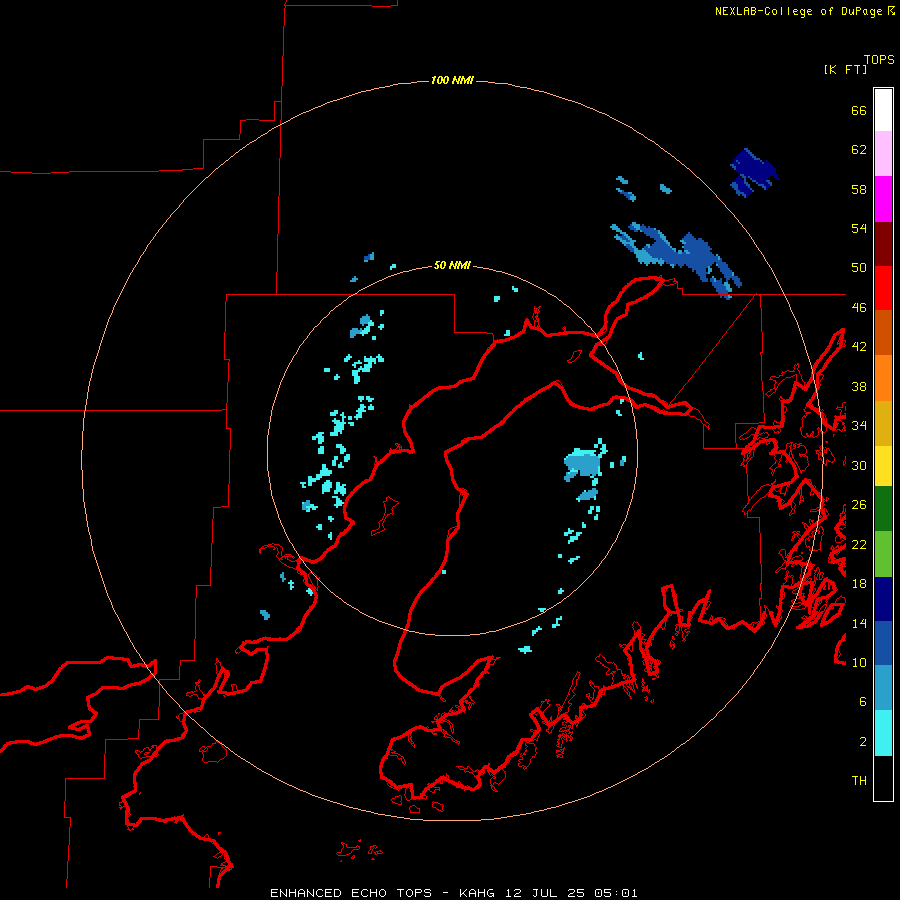Click the TOPS legend title
Viewport: 900px width, 900px height.
[879, 60]
